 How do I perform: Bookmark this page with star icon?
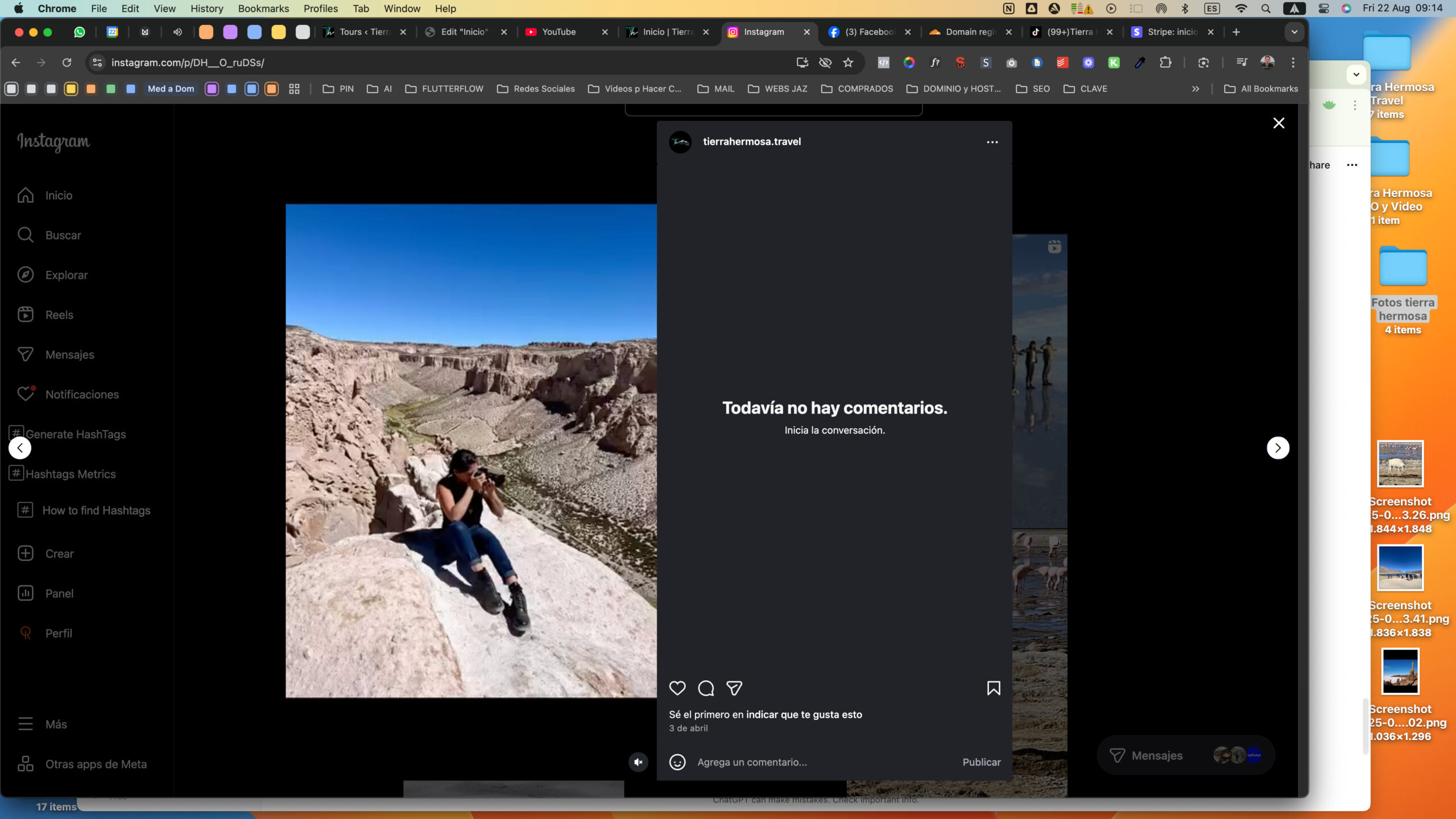click(848, 63)
